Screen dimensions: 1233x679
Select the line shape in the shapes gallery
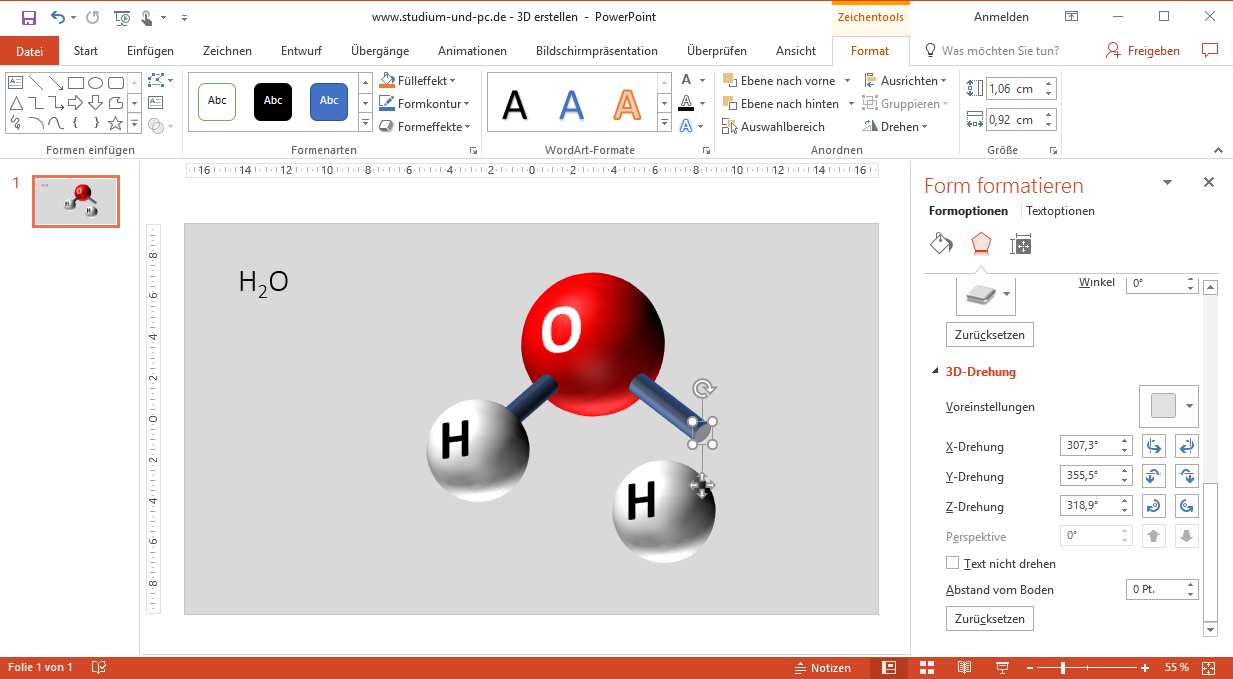[x=35, y=83]
